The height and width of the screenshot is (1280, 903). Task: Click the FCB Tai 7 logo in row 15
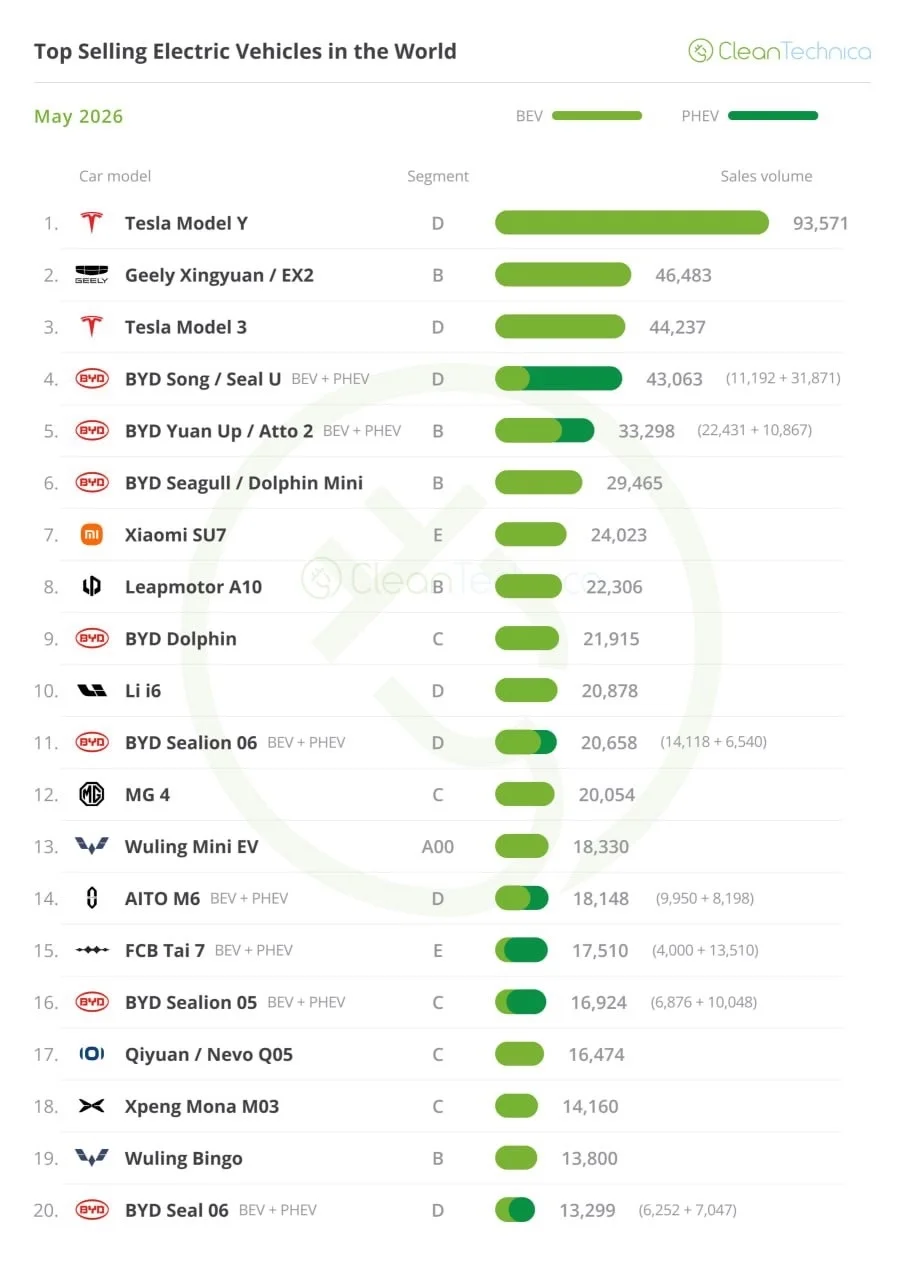tap(92, 951)
